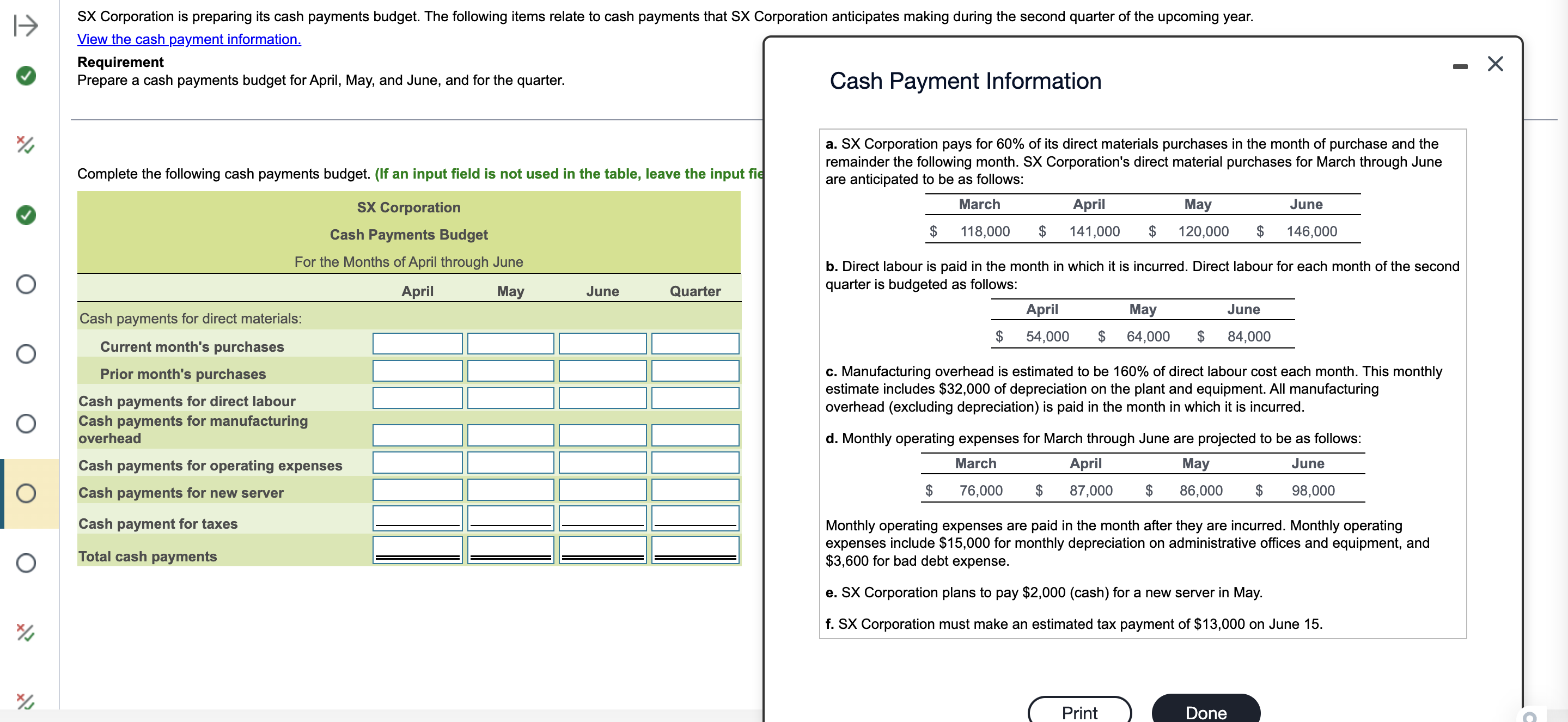1568x722 pixels.
Task: Open the 'View the cash payment information' link
Action: pyautogui.click(x=188, y=40)
